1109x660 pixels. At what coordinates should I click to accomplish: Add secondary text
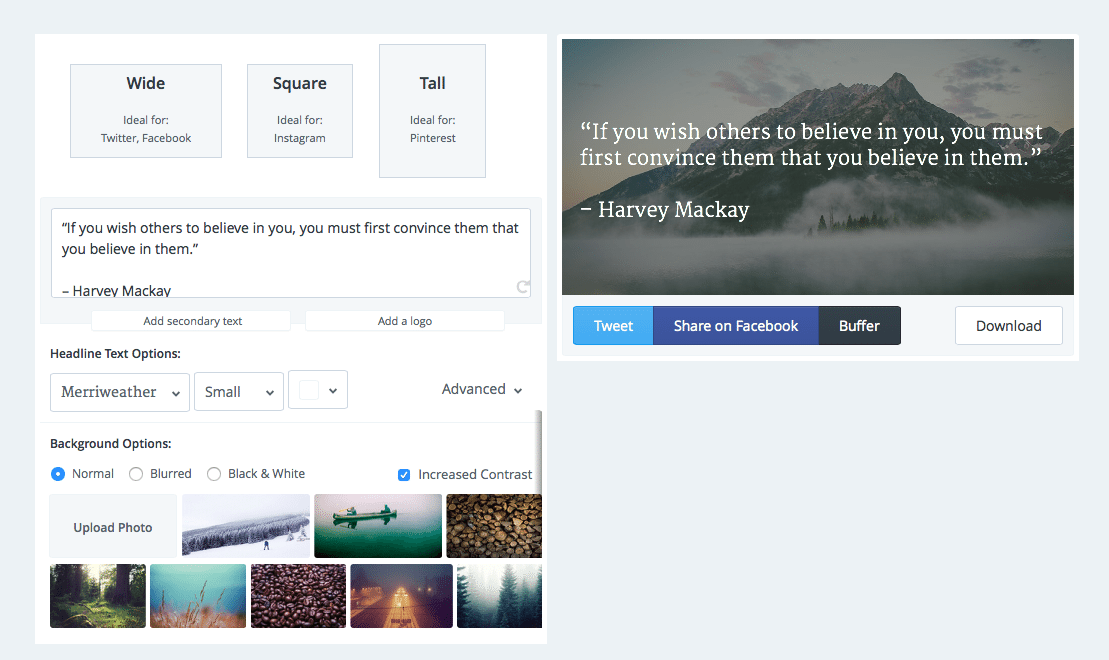point(192,321)
